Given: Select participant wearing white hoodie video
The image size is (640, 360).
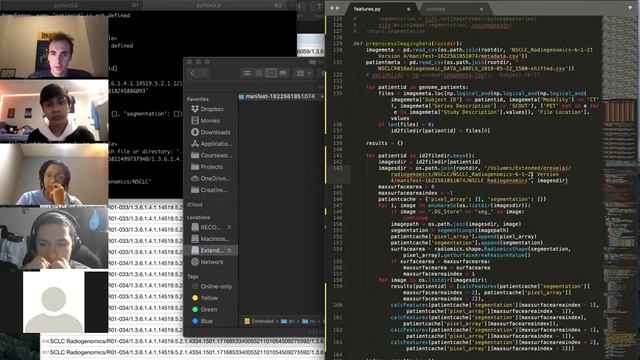Looking at the screenshot, I should [x=54, y=111].
